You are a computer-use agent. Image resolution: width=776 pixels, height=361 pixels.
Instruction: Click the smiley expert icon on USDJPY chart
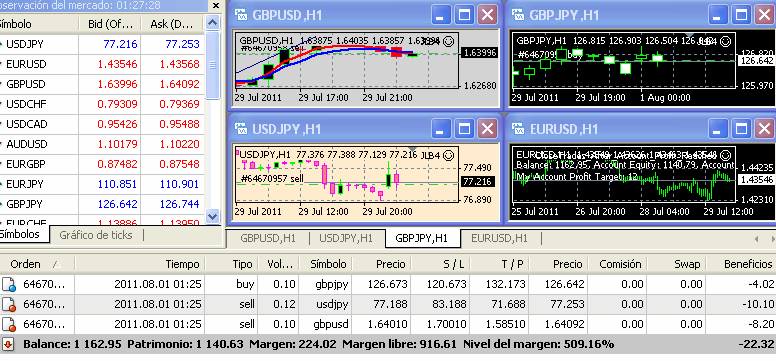(449, 155)
